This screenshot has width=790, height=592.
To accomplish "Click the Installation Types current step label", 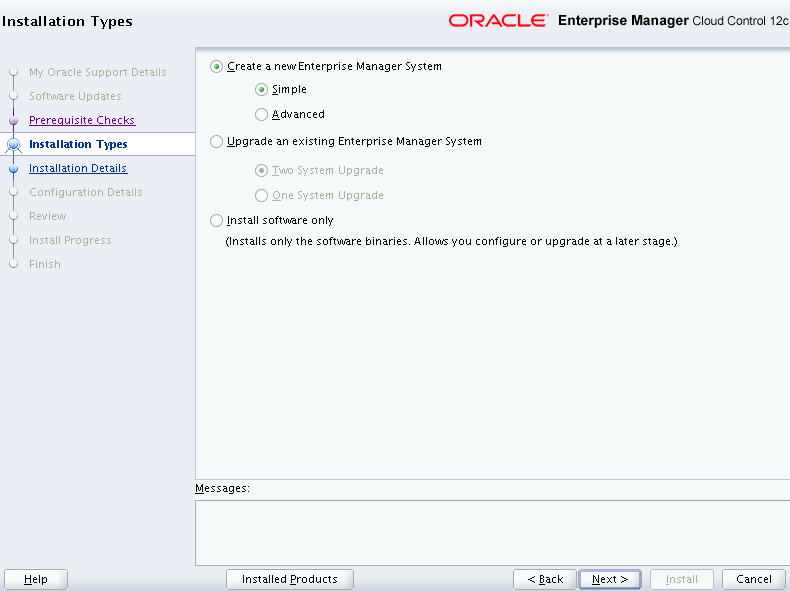I will [78, 144].
